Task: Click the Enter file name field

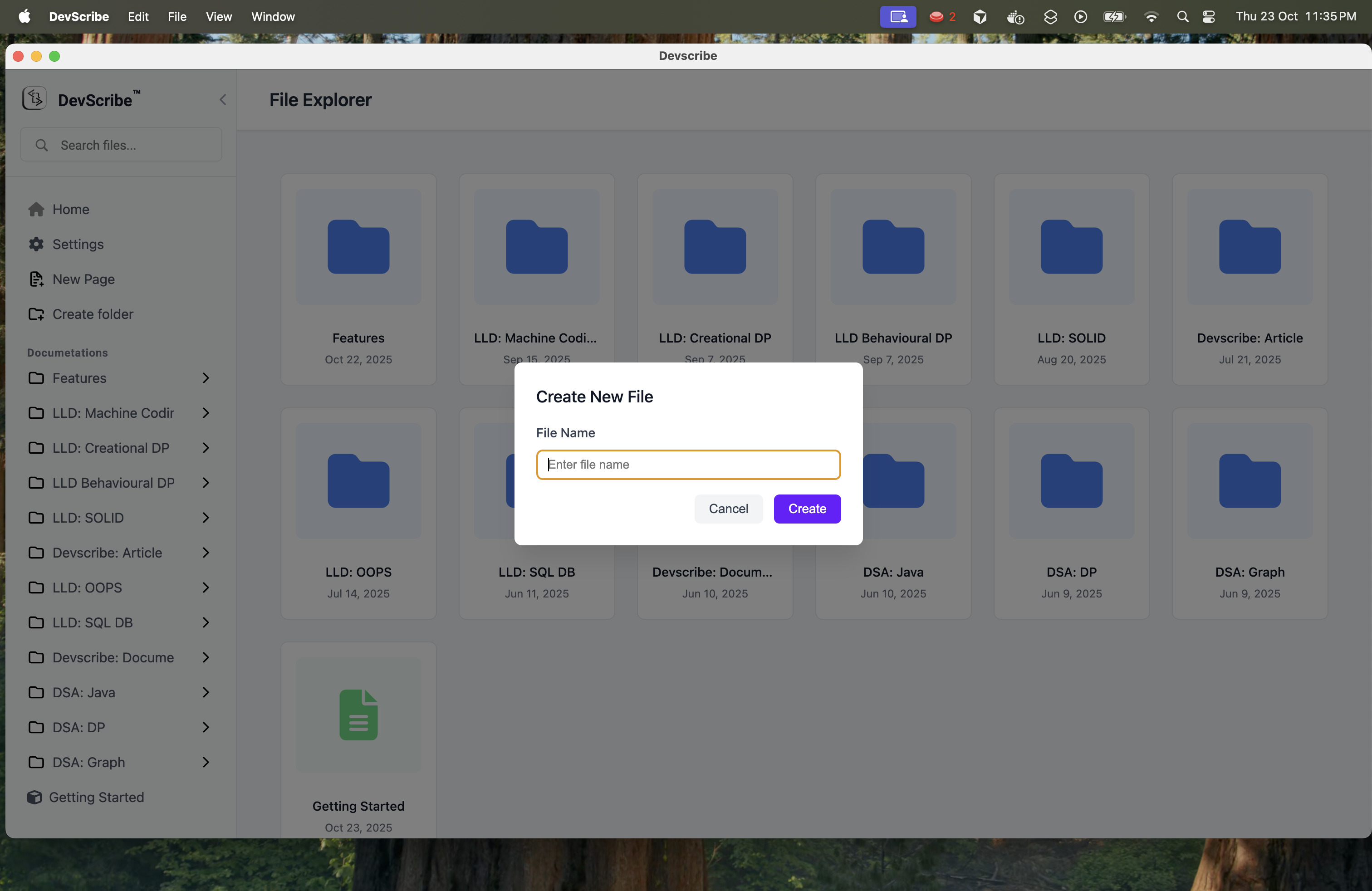Action: 688,465
